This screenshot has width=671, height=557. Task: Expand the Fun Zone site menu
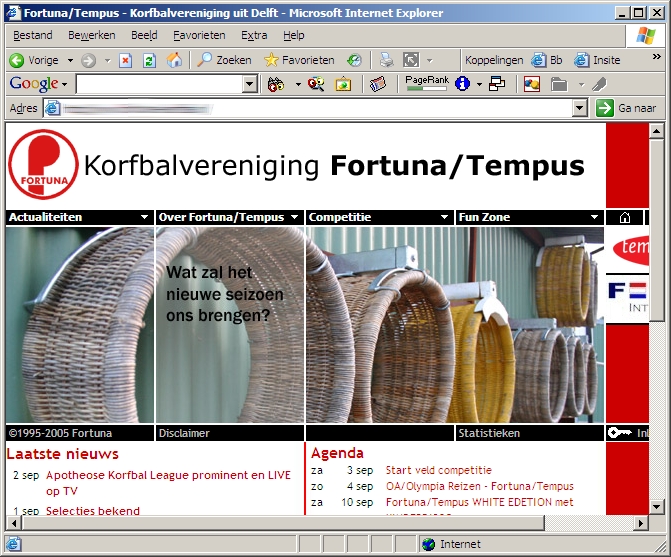coord(594,217)
